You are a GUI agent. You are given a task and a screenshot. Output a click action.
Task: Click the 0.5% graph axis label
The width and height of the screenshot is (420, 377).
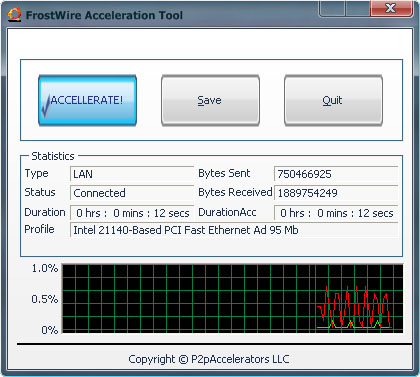tap(45, 299)
